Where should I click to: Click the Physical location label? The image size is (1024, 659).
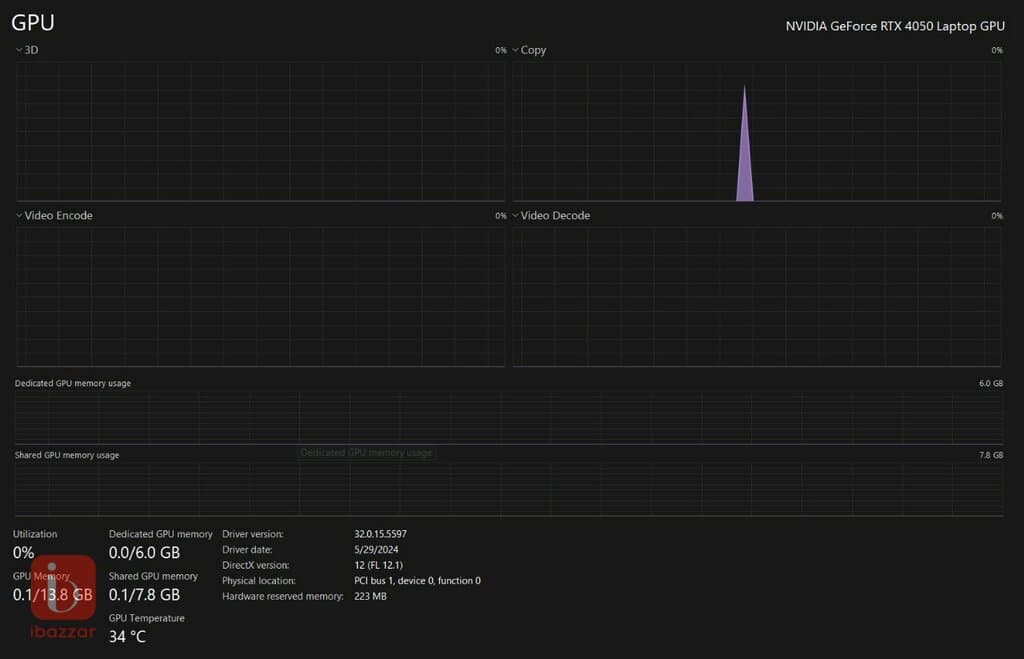[x=259, y=581]
